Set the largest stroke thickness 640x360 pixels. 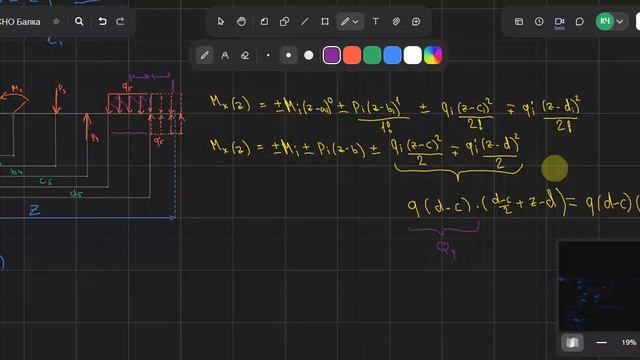point(309,55)
